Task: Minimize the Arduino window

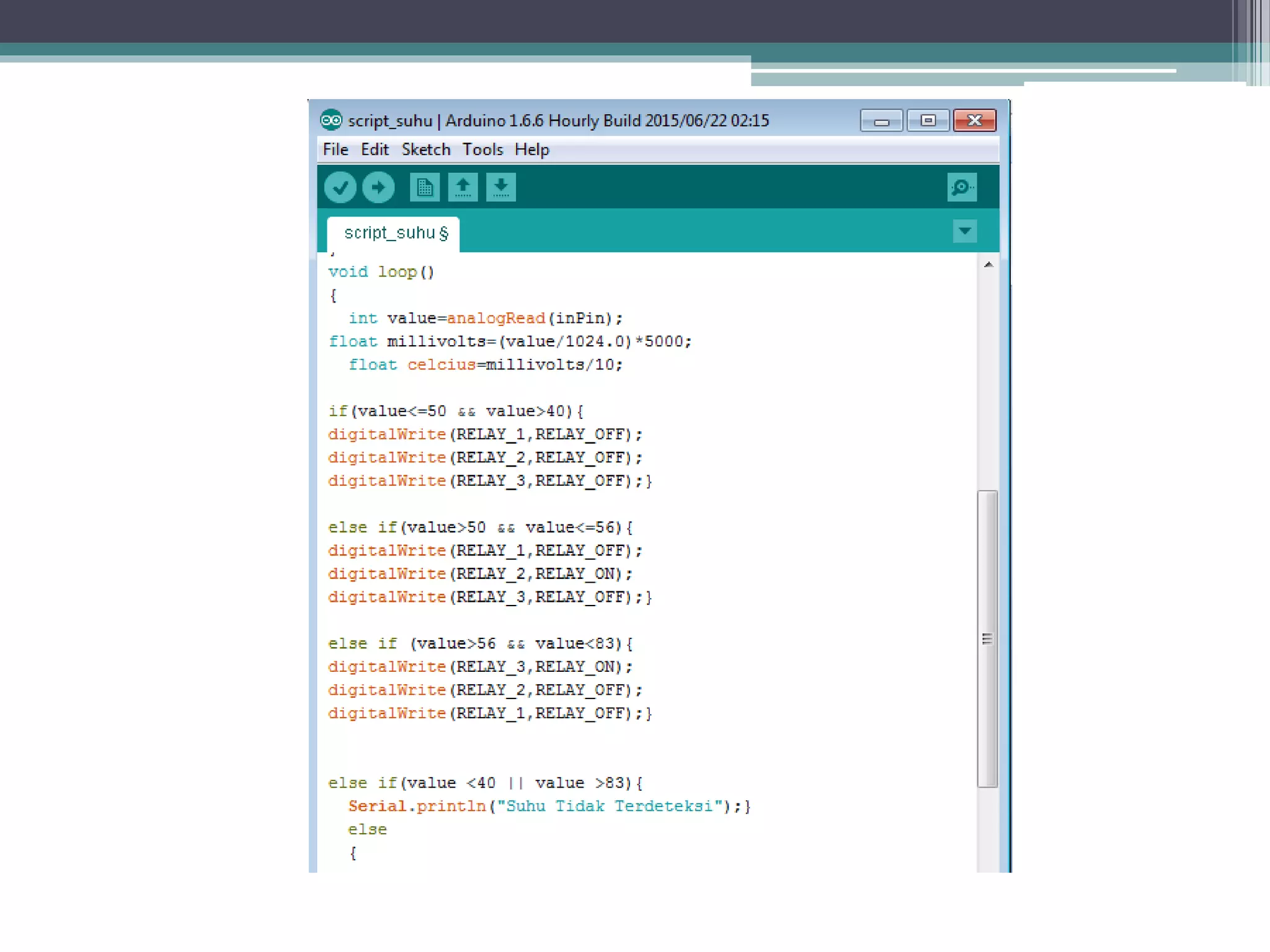Action: pos(881,120)
